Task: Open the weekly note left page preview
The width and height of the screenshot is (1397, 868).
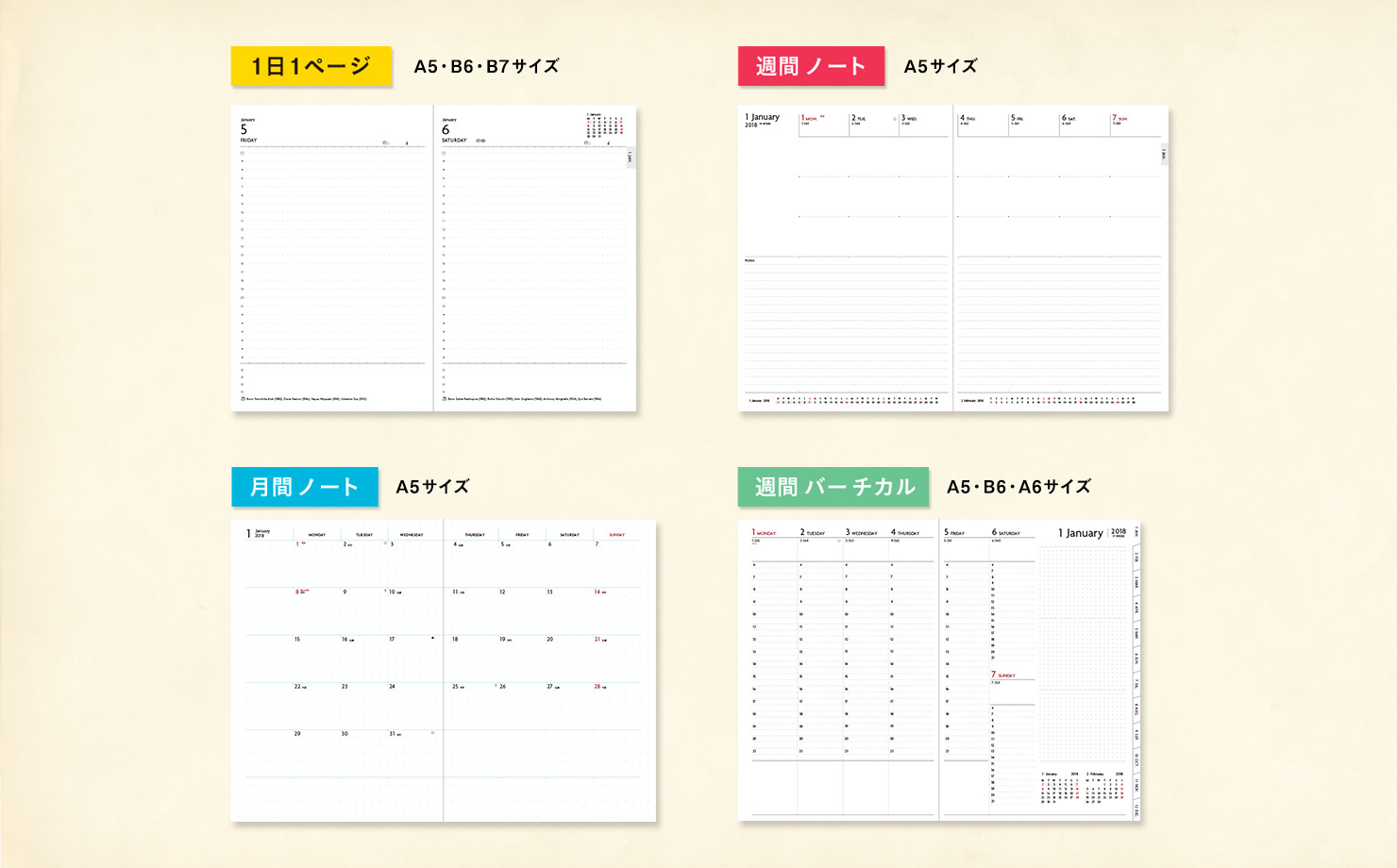Action: (x=846, y=259)
